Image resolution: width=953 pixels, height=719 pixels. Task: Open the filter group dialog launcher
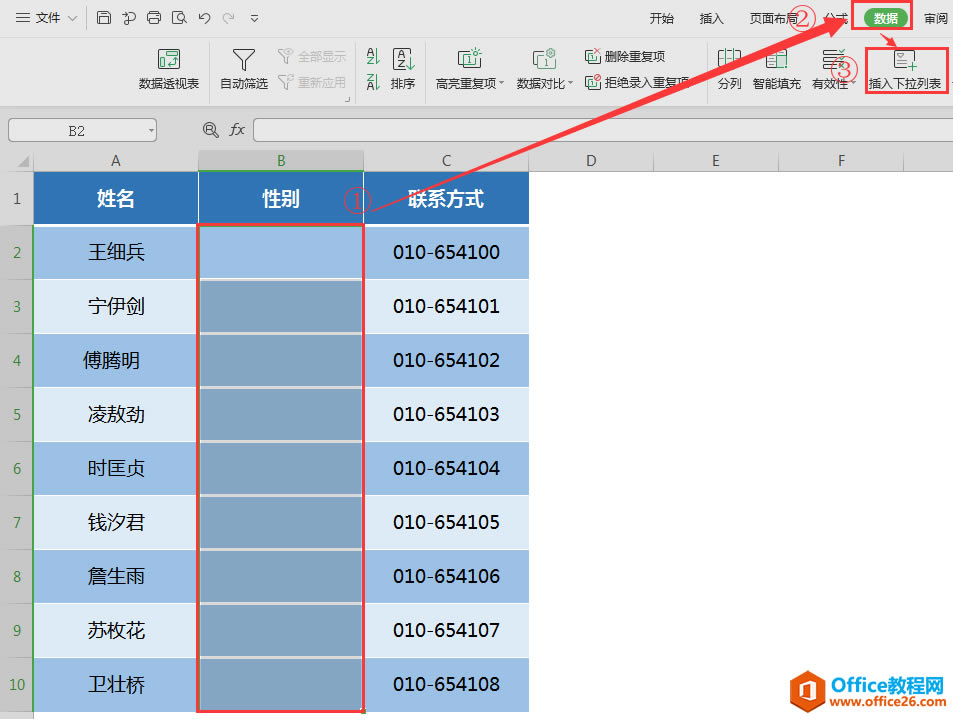(x=348, y=99)
